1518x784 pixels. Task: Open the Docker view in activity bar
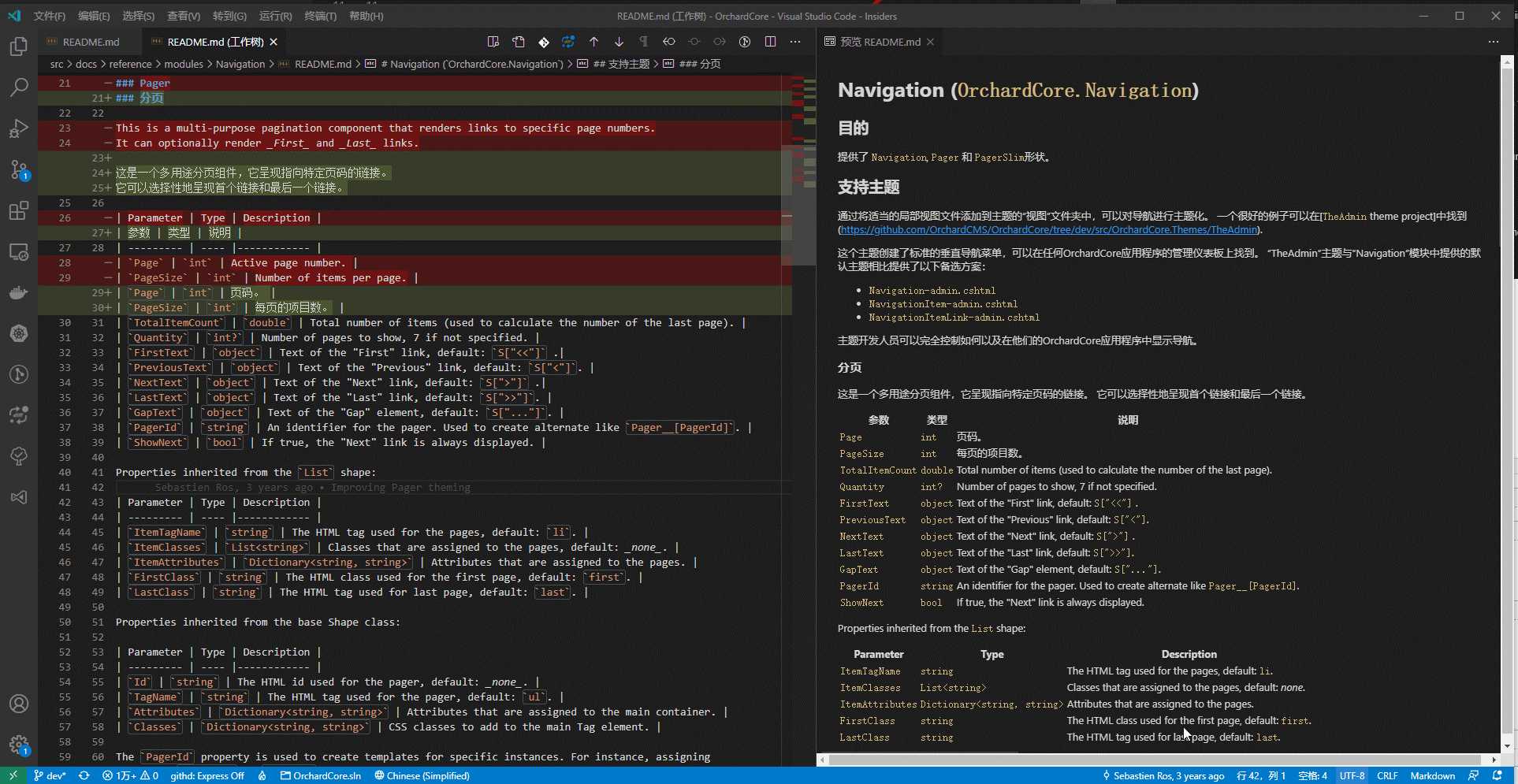[19, 292]
